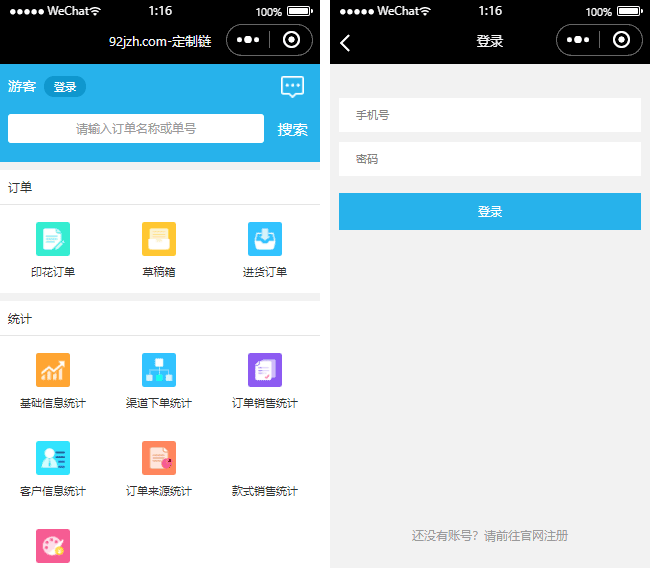Tap the 订单 section header
This screenshot has width=650, height=568.
click(x=20, y=187)
